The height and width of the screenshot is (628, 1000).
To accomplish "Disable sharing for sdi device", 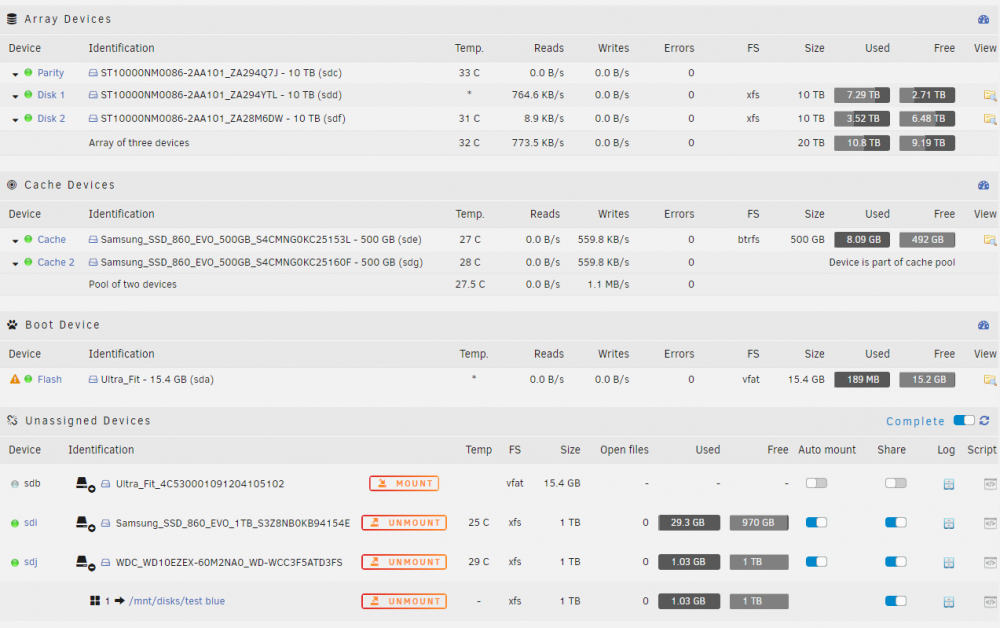I will (x=895, y=522).
